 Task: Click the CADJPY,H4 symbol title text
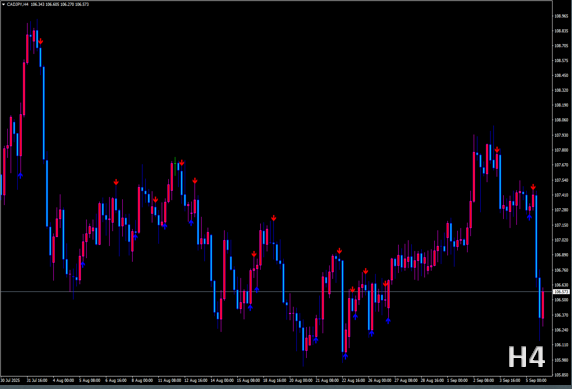[x=18, y=4]
